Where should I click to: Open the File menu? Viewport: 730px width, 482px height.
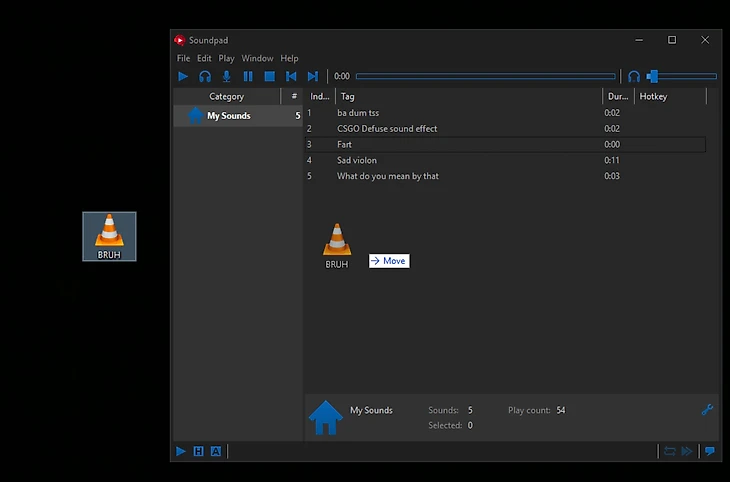click(183, 58)
